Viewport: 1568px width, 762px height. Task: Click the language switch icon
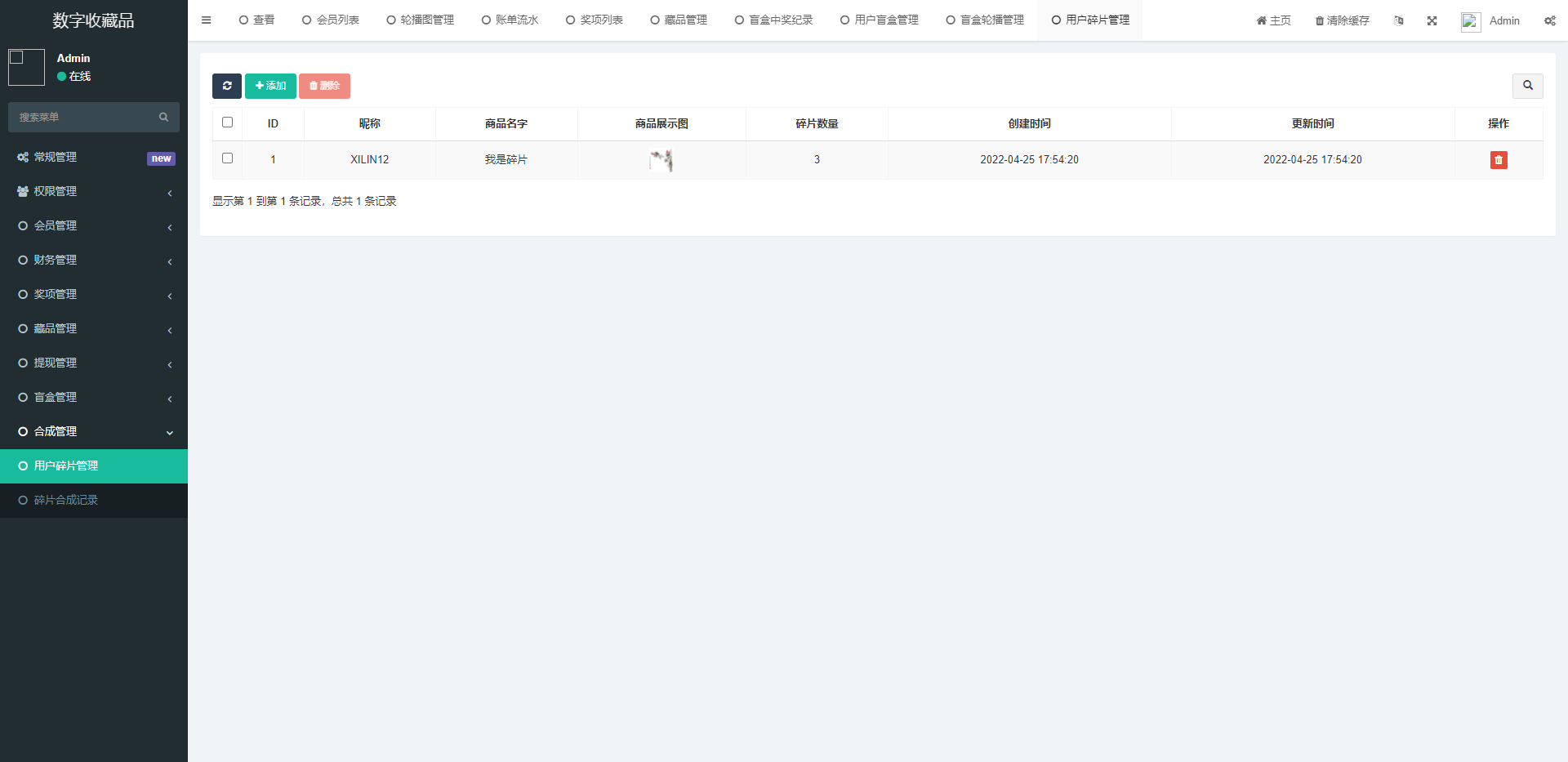pos(1399,20)
